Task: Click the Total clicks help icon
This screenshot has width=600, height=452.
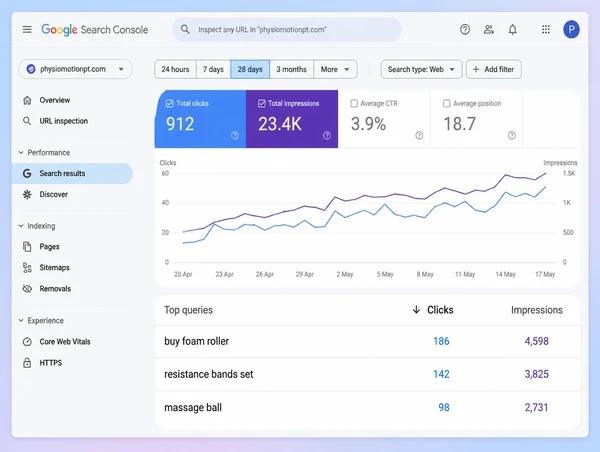Action: pyautogui.click(x=235, y=135)
